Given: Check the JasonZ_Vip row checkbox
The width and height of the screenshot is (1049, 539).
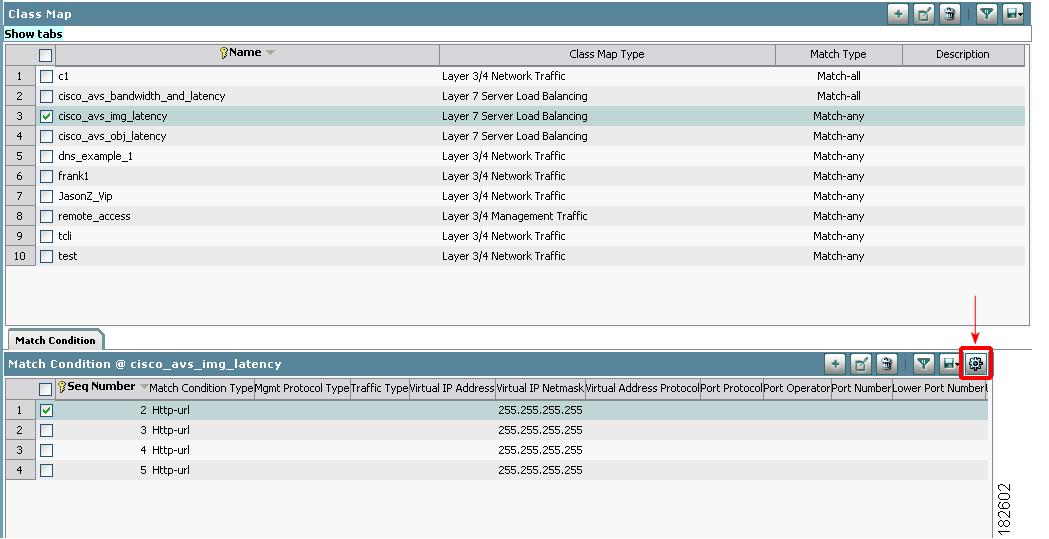Looking at the screenshot, I should pyautogui.click(x=46, y=197).
